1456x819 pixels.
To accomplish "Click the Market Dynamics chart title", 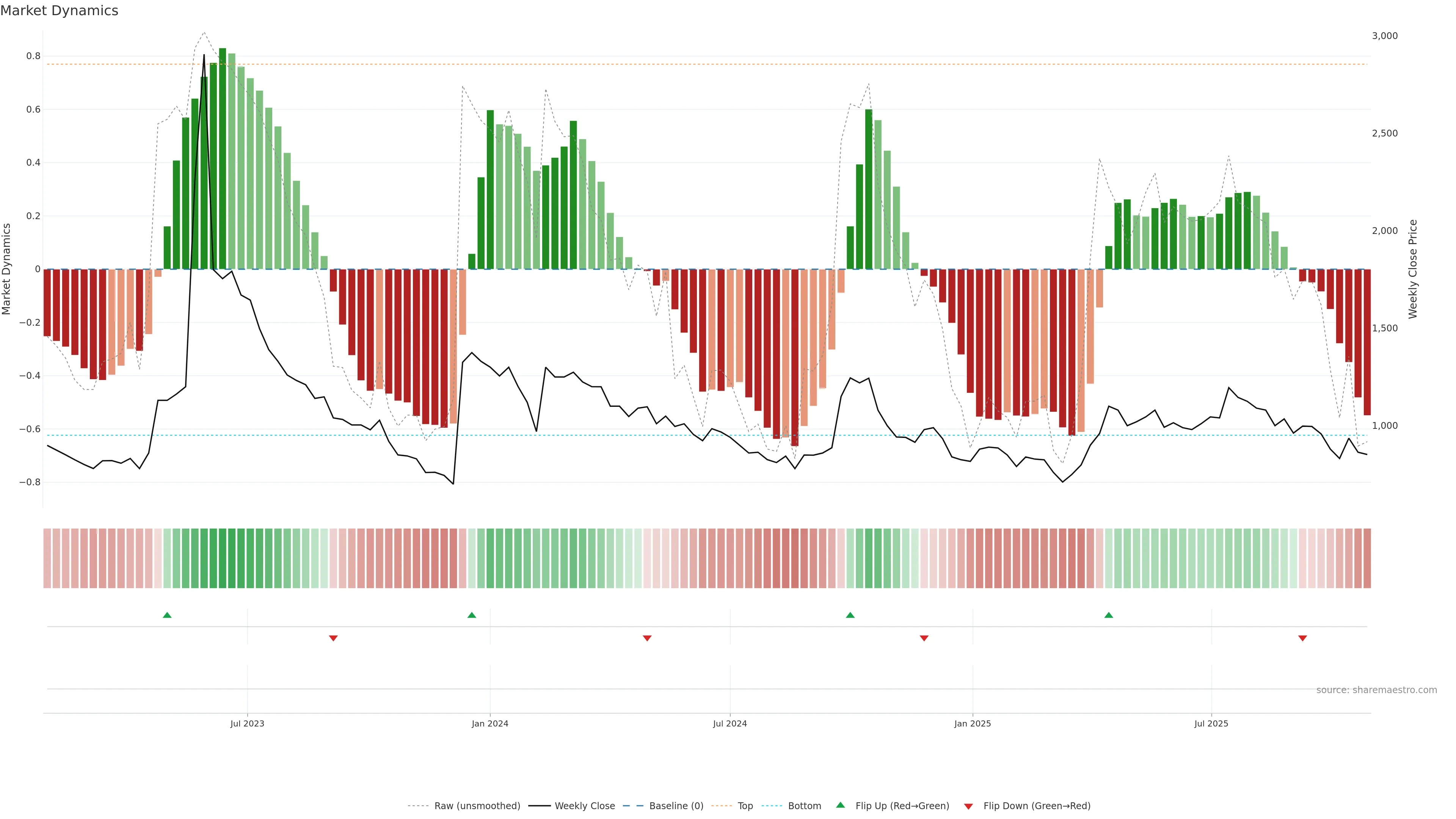I will (x=60, y=11).
